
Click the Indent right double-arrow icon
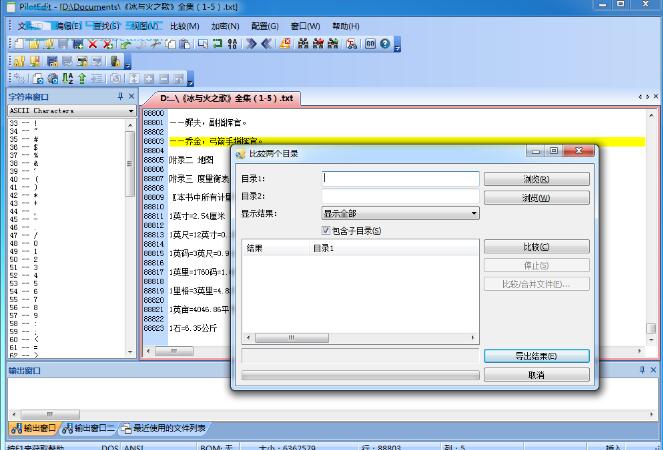(x=252, y=44)
